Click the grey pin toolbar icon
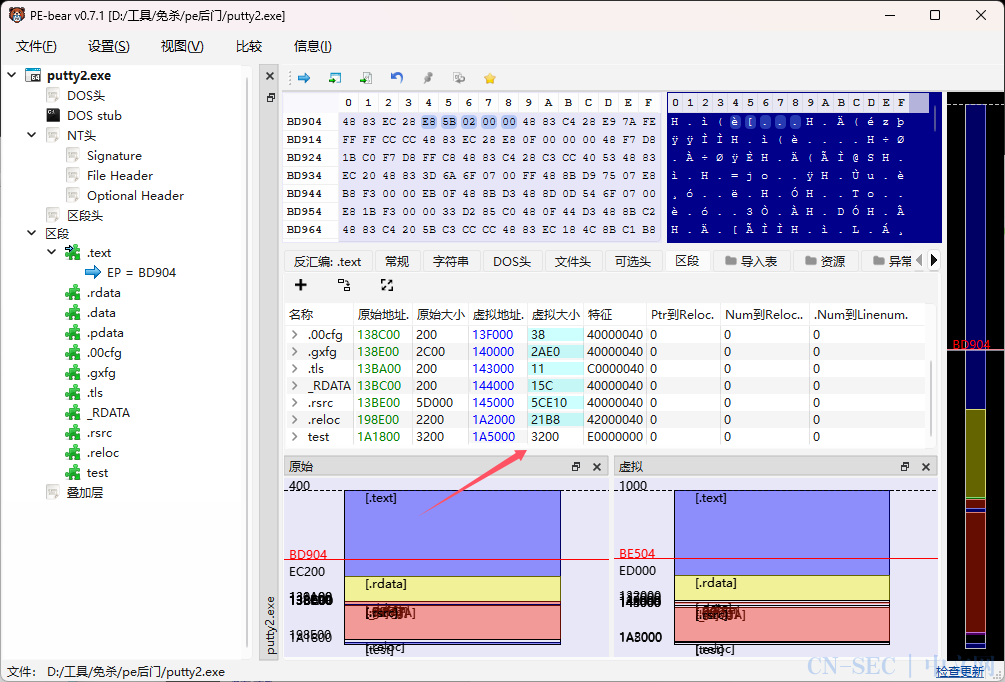The width and height of the screenshot is (1005, 682). [x=428, y=78]
